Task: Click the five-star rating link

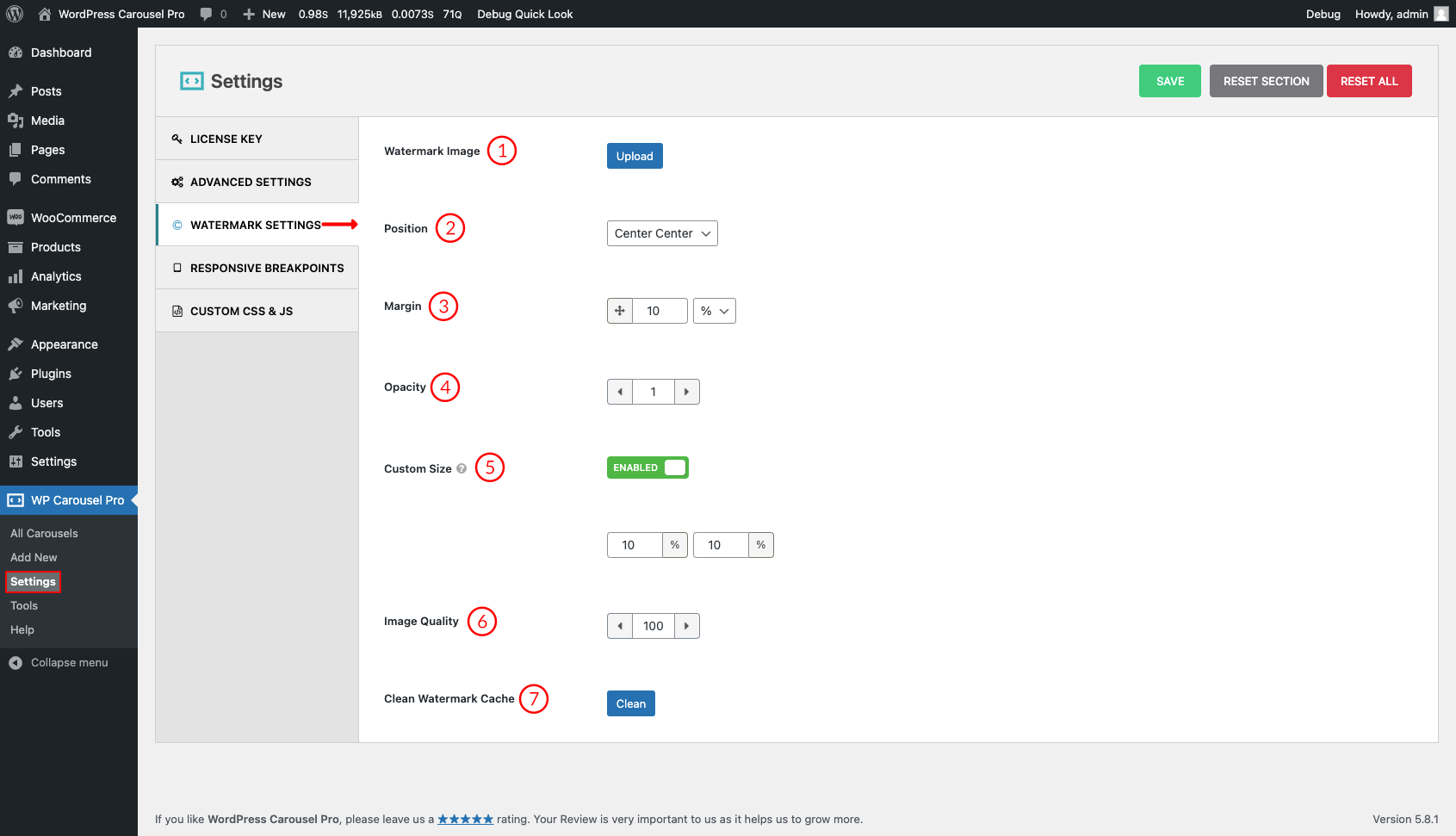Action: click(465, 820)
